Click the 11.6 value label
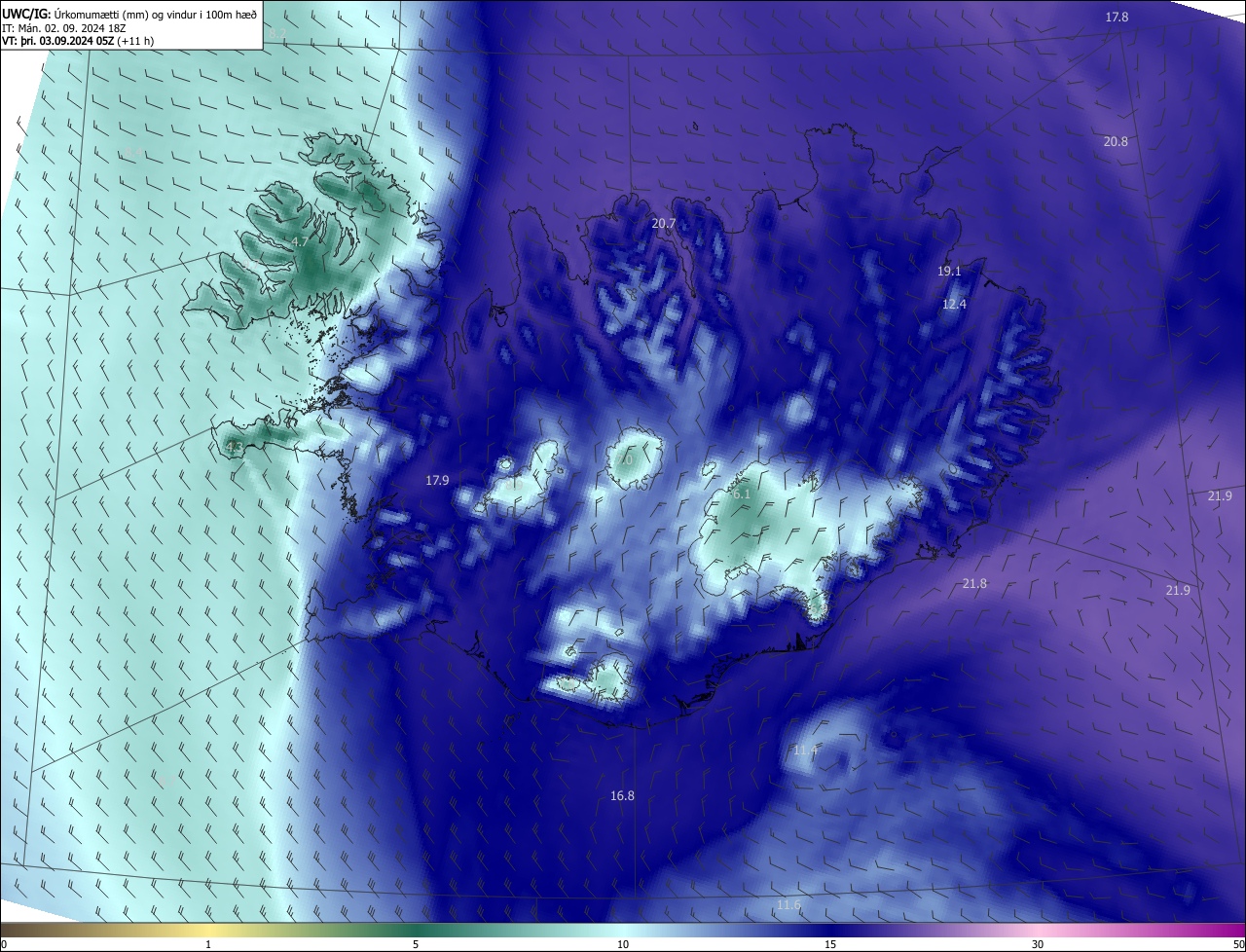The image size is (1246, 952). 788,905
